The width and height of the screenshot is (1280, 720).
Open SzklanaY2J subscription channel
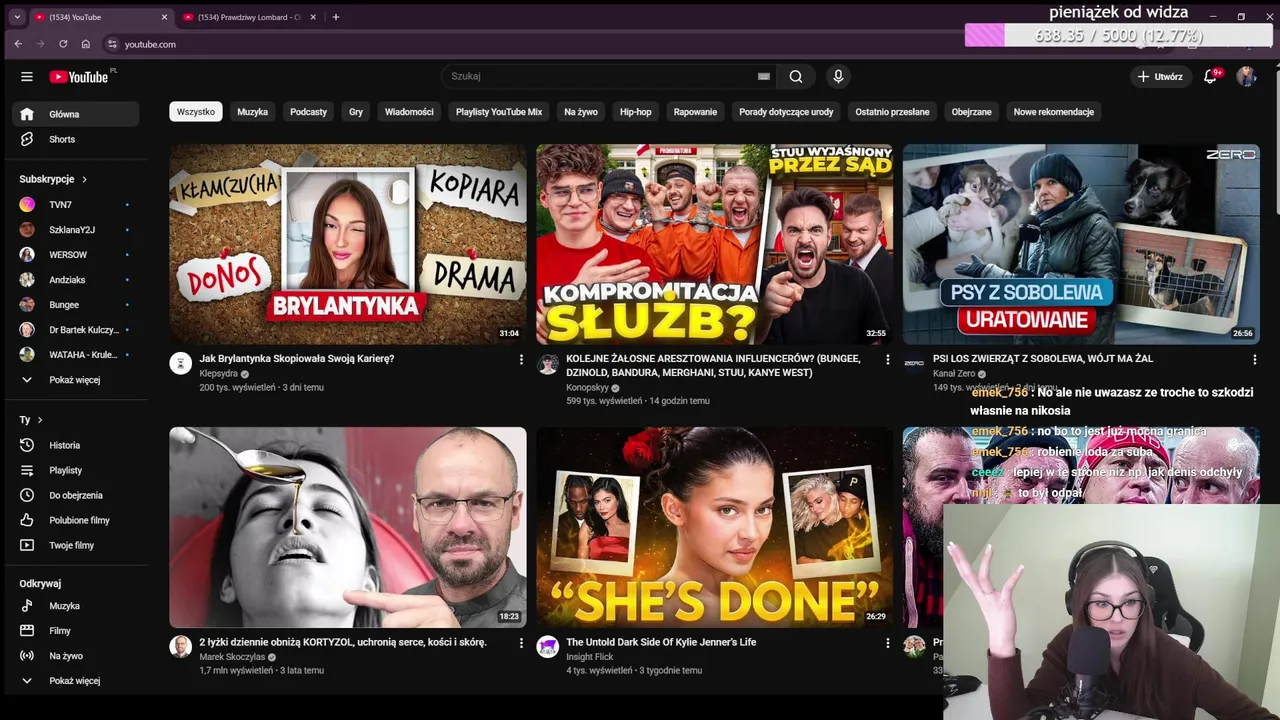[76, 229]
